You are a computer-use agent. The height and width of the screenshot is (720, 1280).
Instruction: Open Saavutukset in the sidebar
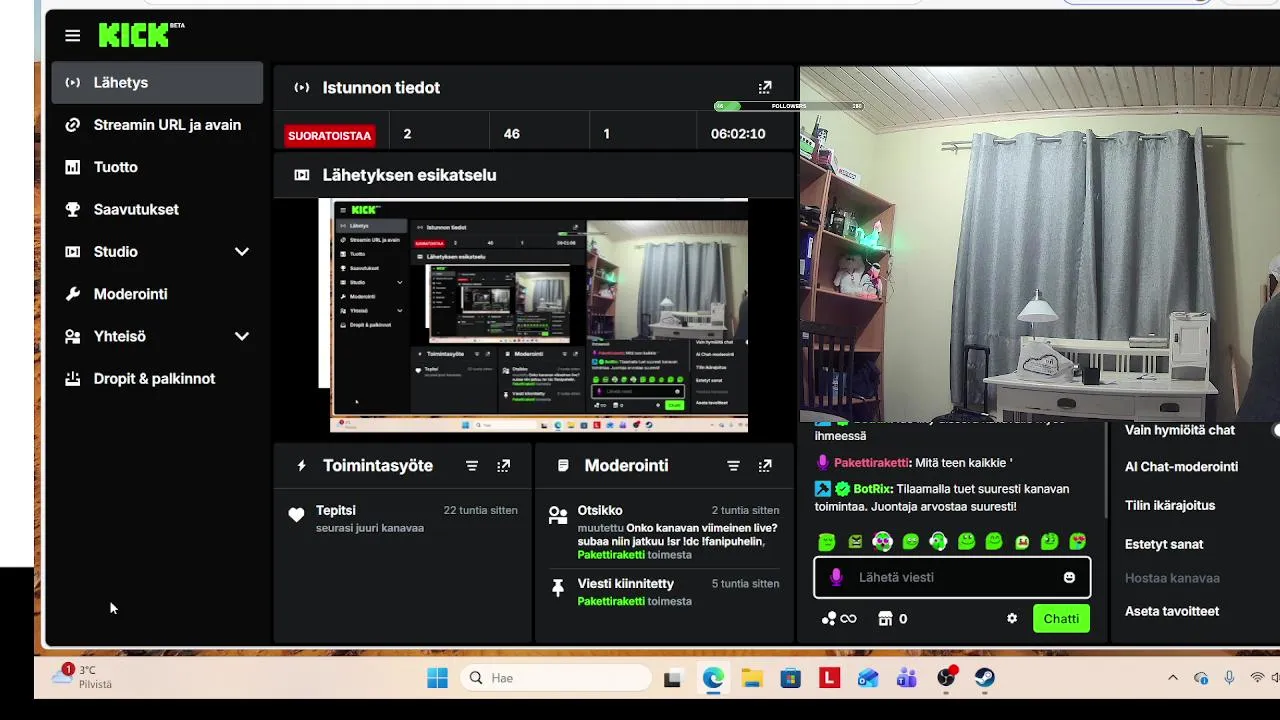(x=157, y=210)
